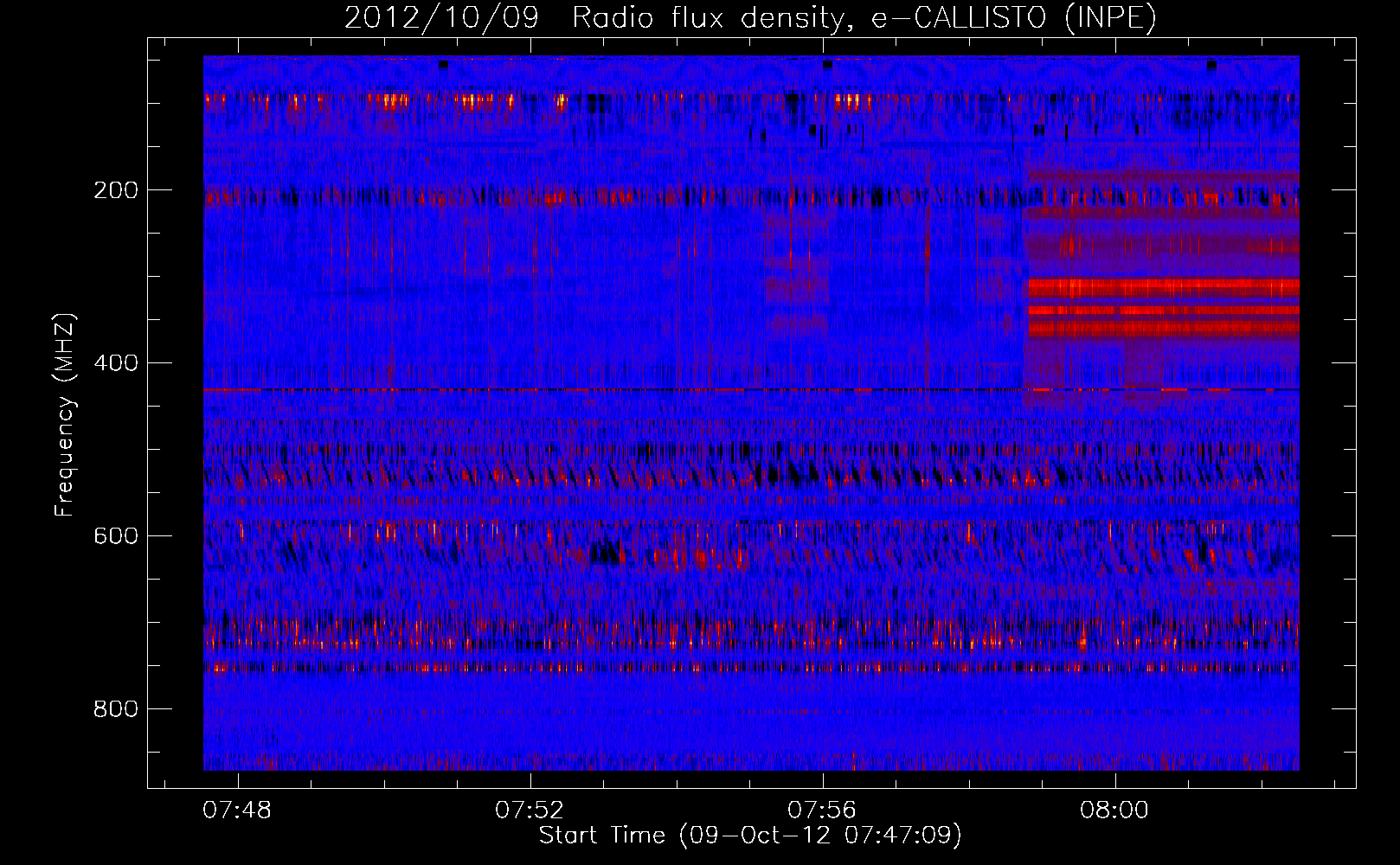The height and width of the screenshot is (865, 1400).
Task: Click the 800 frequency tick label
Action: click(x=115, y=709)
